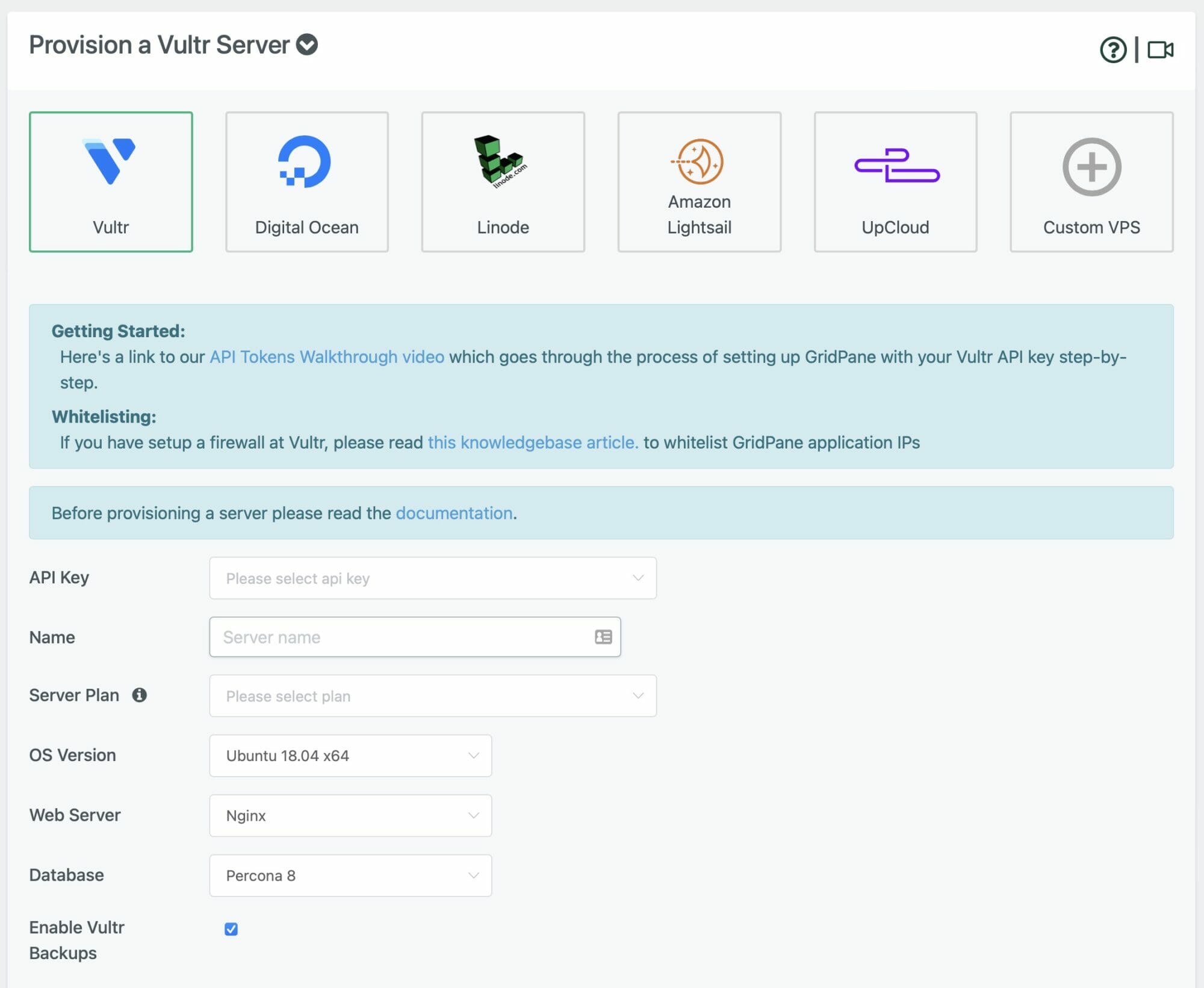Select the Custom VPS provider card
This screenshot has width=1204, height=988.
pyautogui.click(x=1092, y=182)
